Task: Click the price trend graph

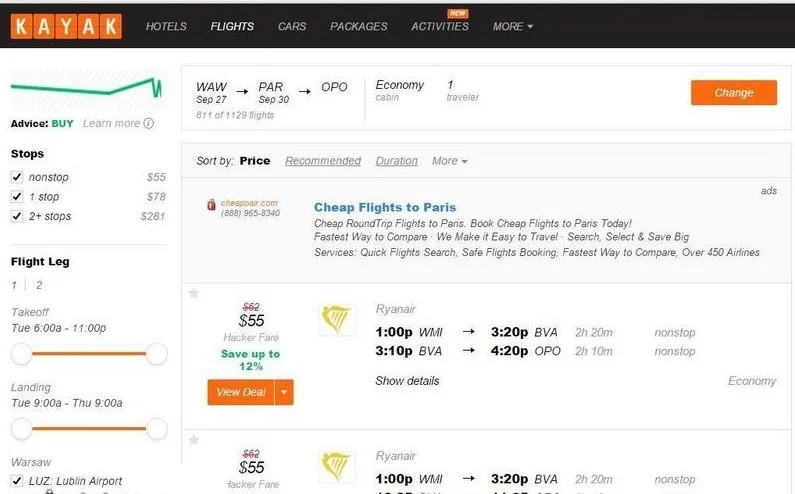Action: [x=87, y=90]
